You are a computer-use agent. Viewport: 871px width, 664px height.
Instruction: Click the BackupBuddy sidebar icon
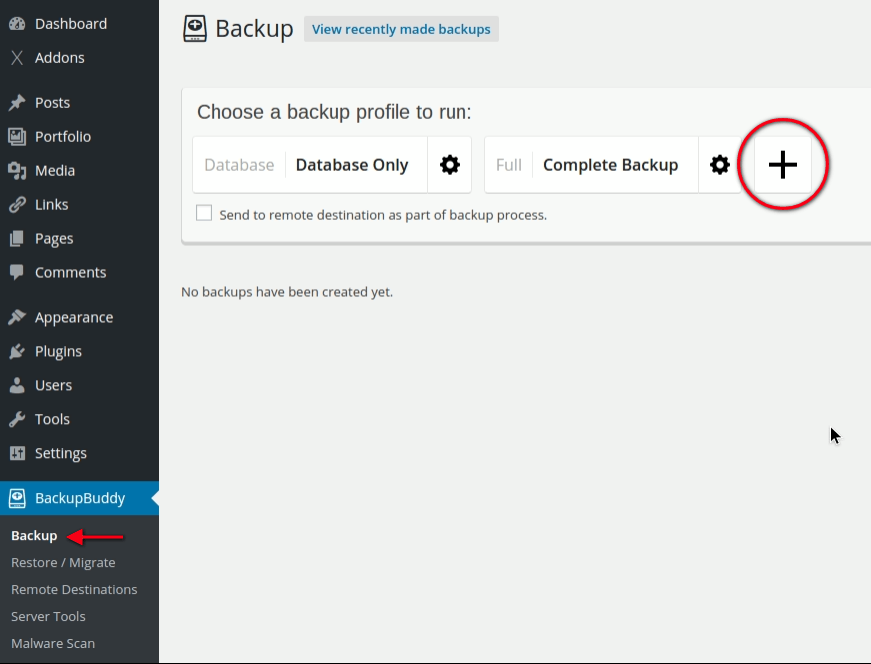17,498
